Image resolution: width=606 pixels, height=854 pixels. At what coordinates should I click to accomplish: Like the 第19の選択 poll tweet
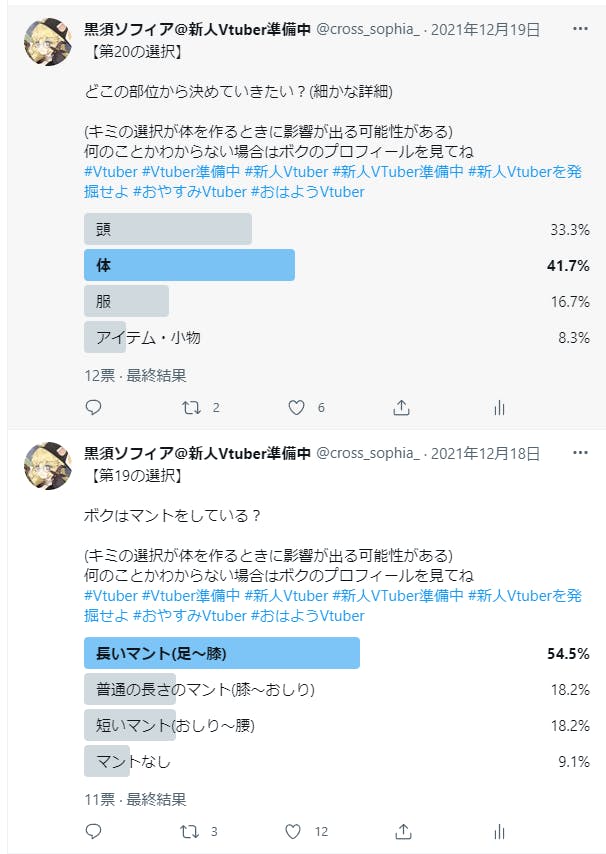click(x=296, y=831)
